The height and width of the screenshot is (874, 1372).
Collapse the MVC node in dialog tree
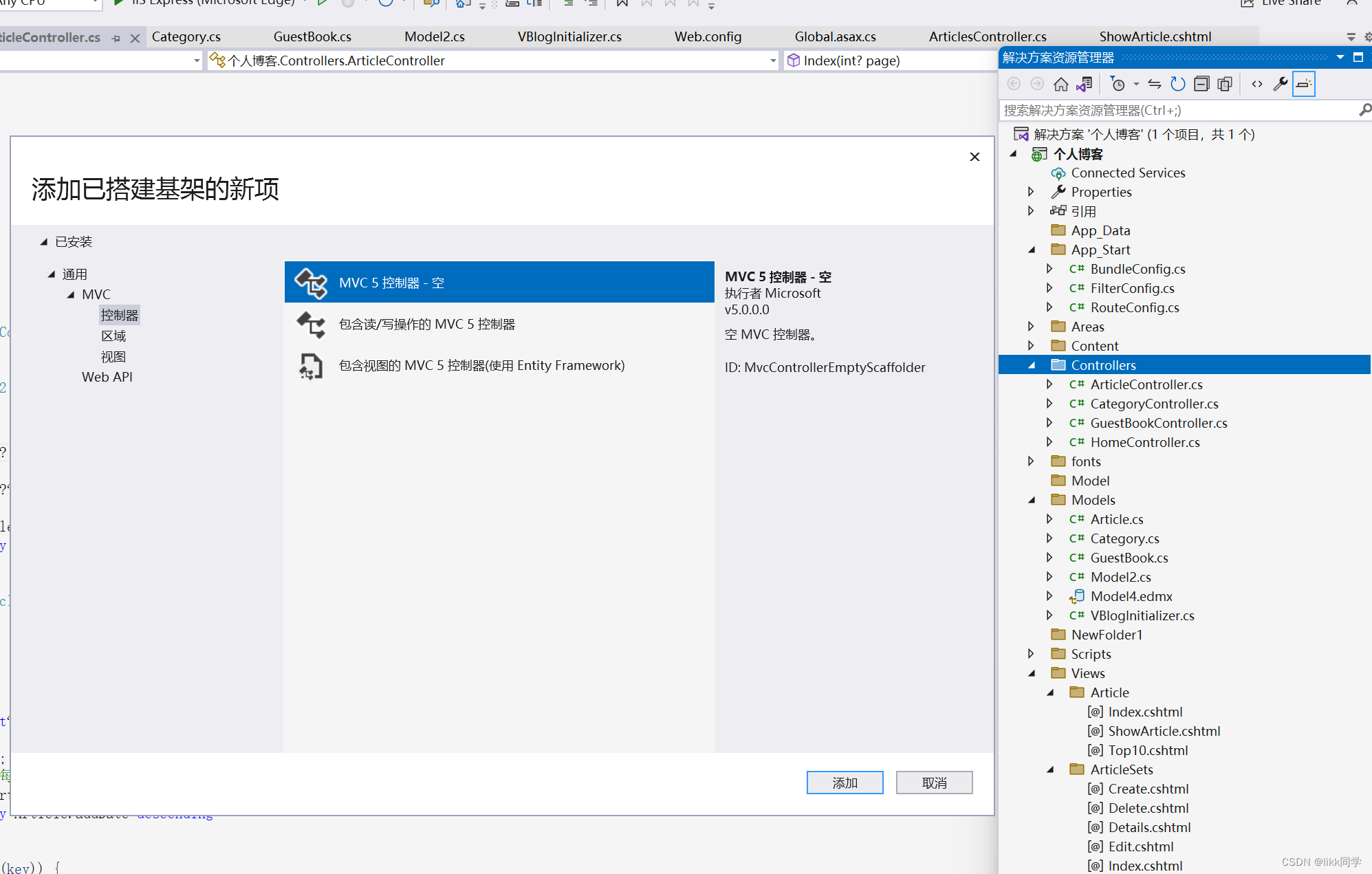click(71, 294)
